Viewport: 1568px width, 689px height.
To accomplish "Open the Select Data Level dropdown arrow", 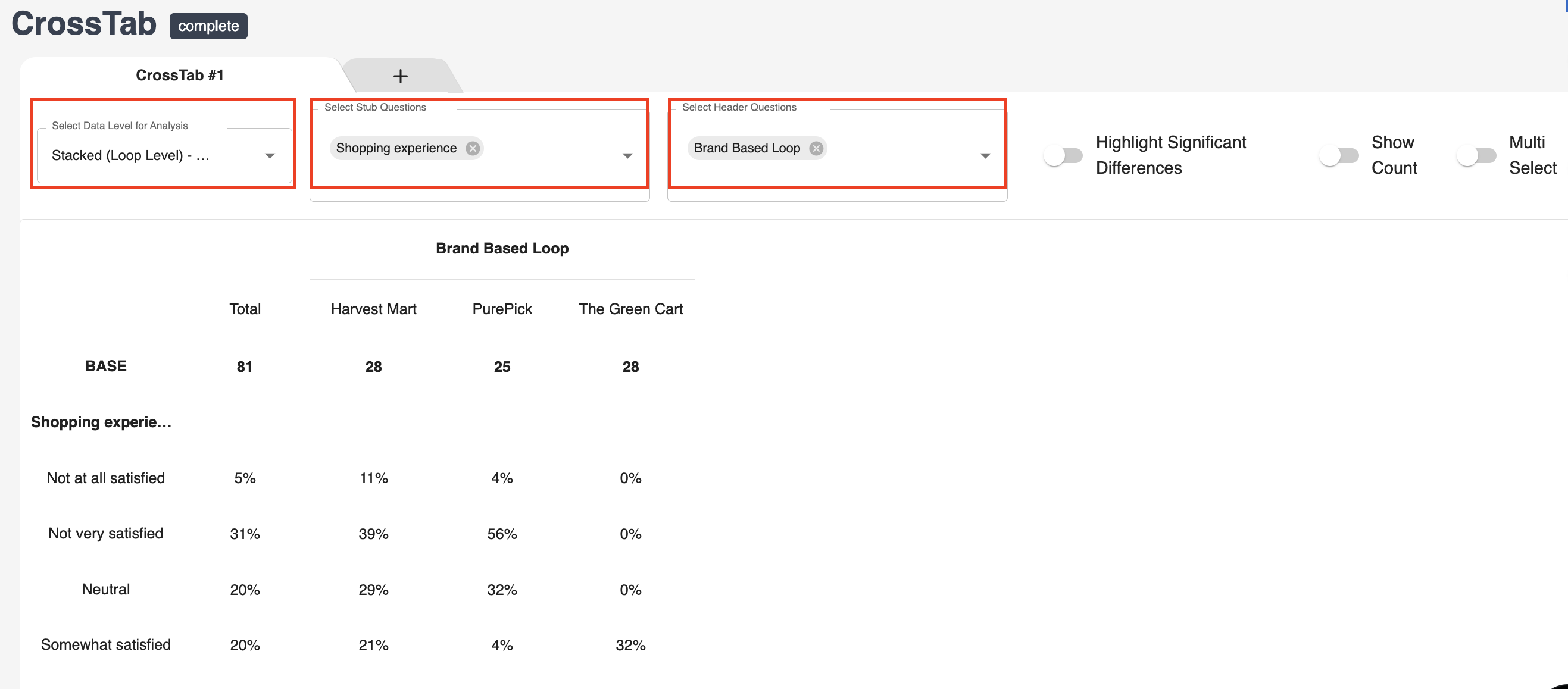I will 270,156.
